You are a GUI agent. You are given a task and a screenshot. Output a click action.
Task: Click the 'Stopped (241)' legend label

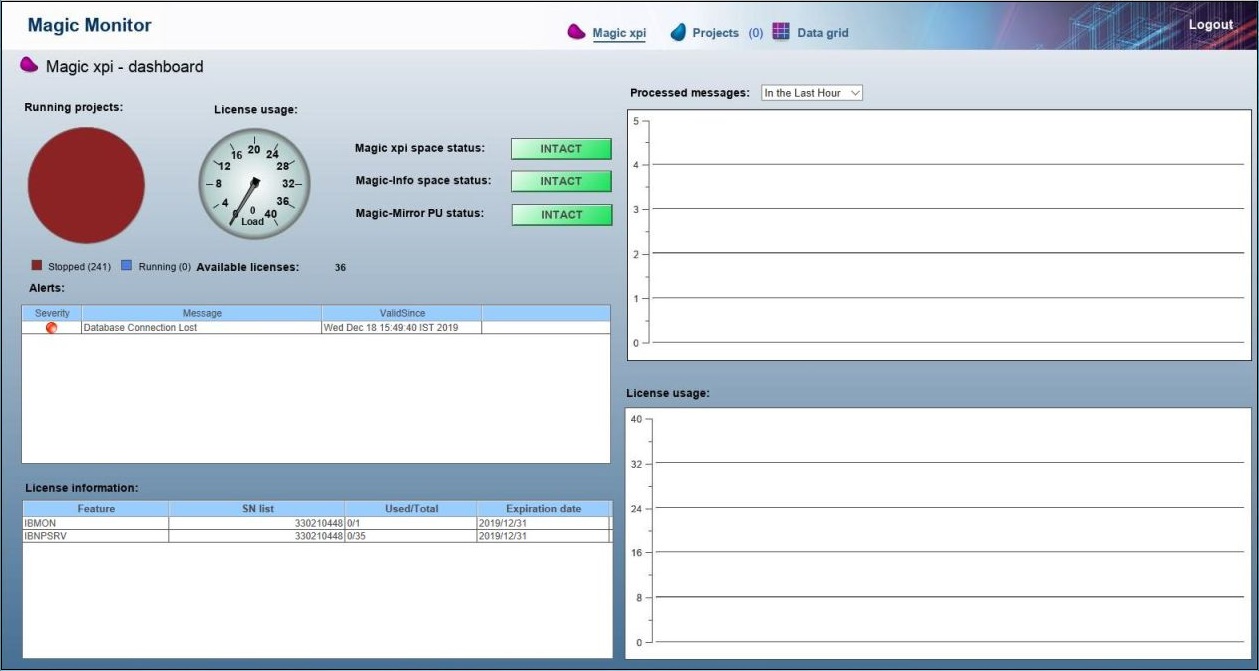pos(80,267)
